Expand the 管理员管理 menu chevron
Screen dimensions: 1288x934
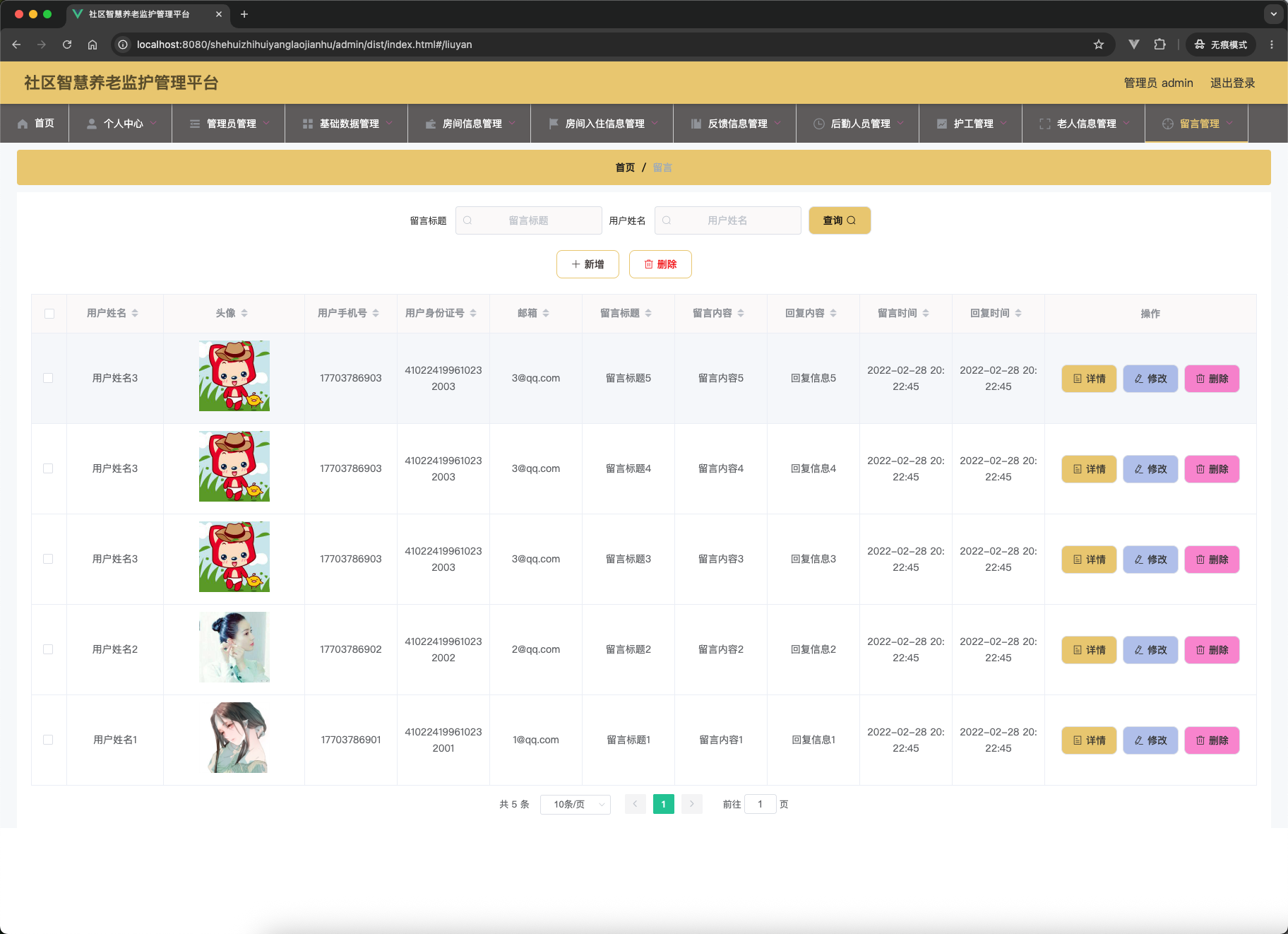click(266, 123)
